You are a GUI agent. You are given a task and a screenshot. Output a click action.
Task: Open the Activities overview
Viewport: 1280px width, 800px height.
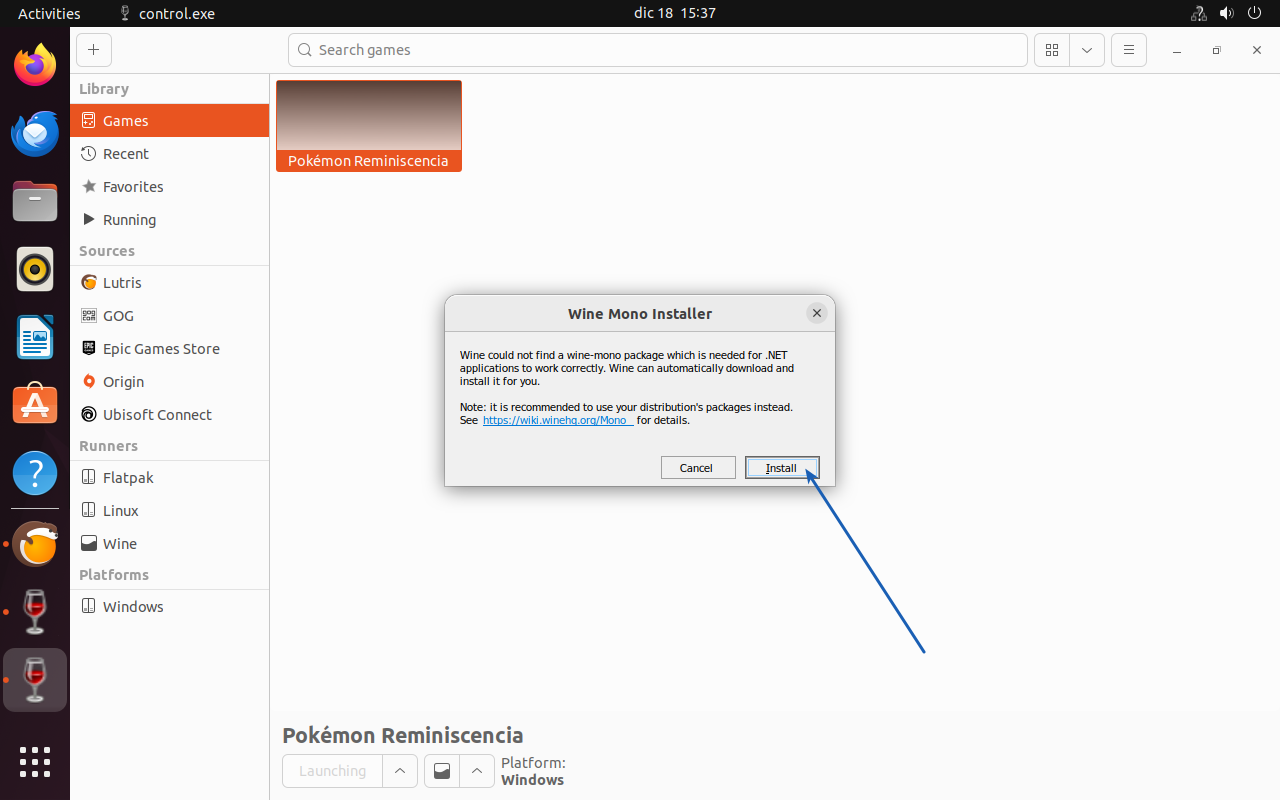tap(49, 13)
